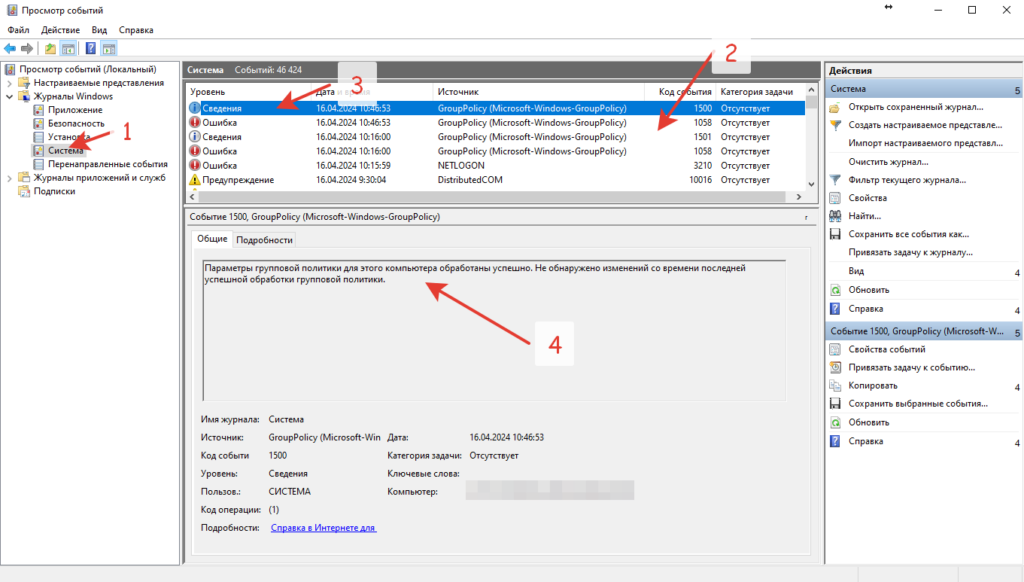Image resolution: width=1024 pixels, height=582 pixels.
Task: Open the Вид menu
Action: tap(99, 30)
